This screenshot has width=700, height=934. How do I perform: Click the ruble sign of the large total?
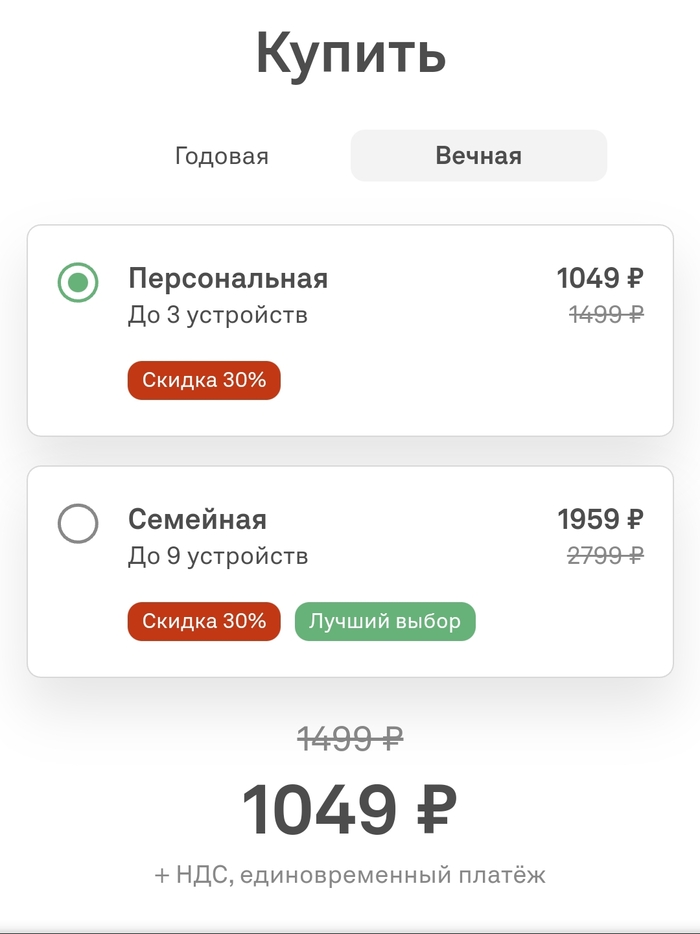click(x=434, y=809)
